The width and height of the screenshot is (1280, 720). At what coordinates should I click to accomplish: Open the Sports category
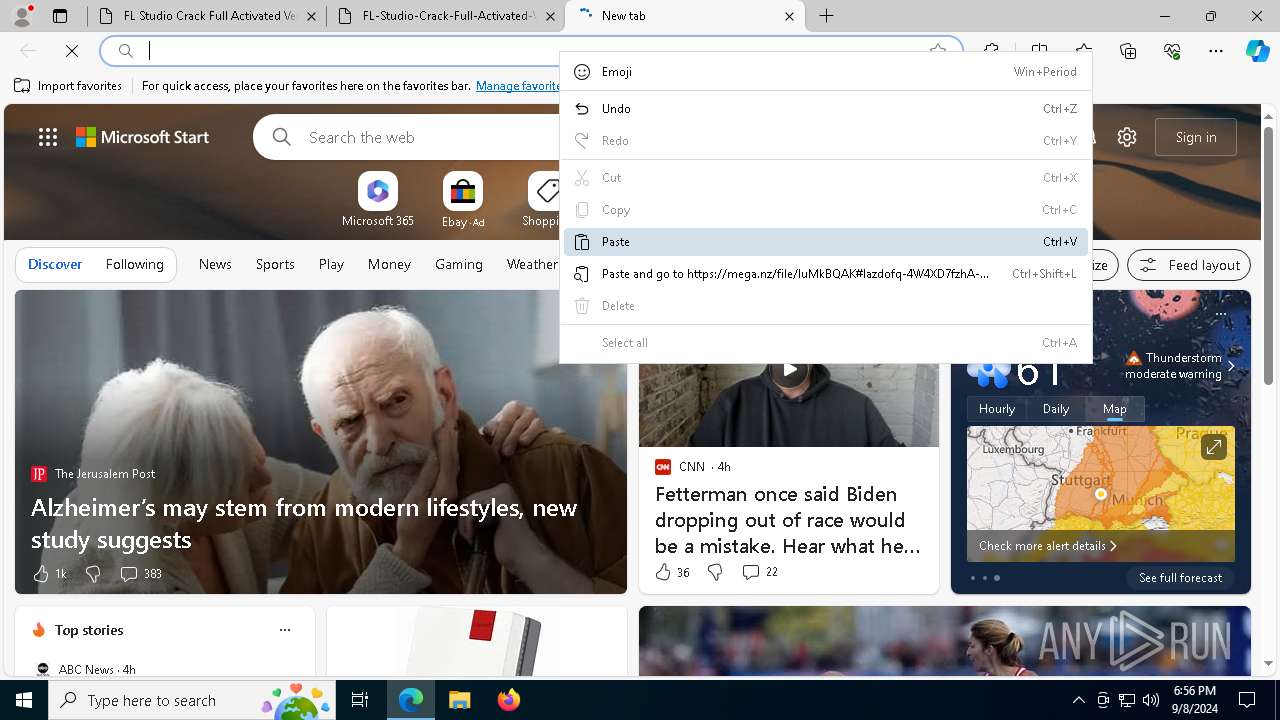pyautogui.click(x=275, y=265)
